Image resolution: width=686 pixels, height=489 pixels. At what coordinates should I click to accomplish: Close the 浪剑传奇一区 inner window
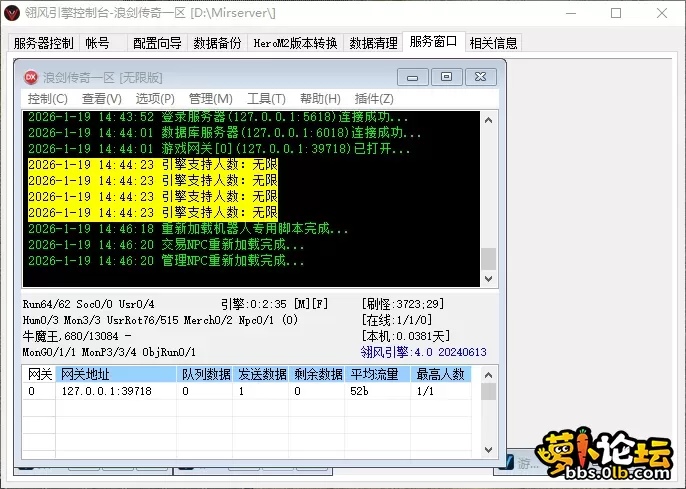(480, 77)
